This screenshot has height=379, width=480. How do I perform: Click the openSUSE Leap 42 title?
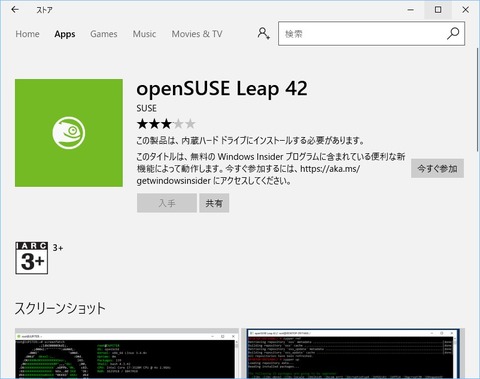(x=222, y=89)
